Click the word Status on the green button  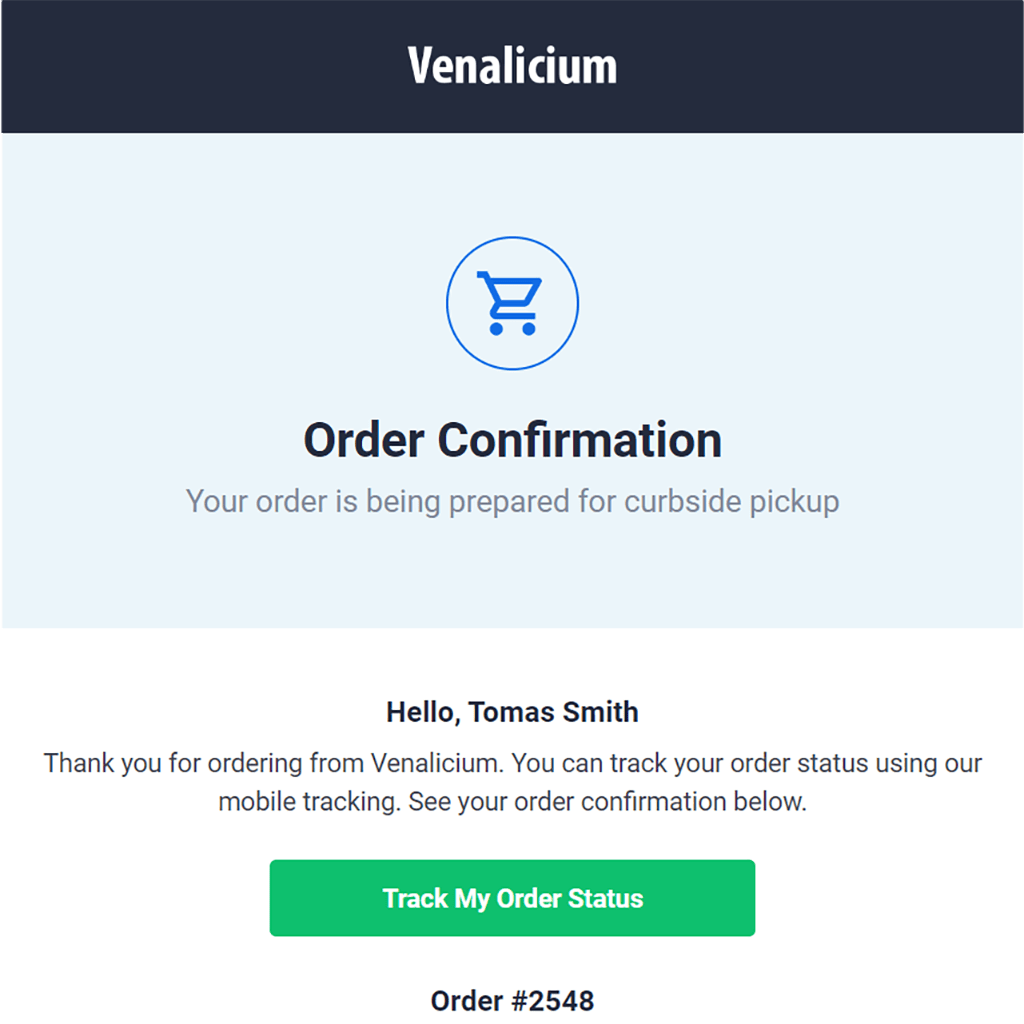coord(605,898)
